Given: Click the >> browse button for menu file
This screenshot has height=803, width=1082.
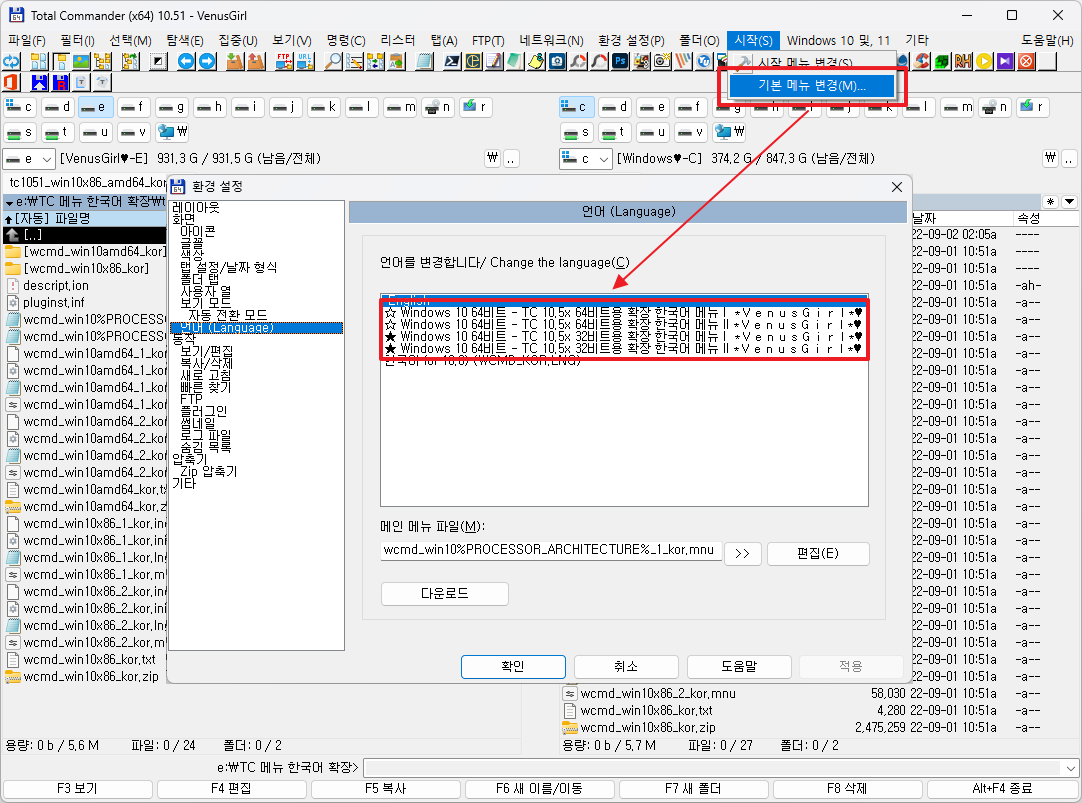Looking at the screenshot, I should point(742,553).
